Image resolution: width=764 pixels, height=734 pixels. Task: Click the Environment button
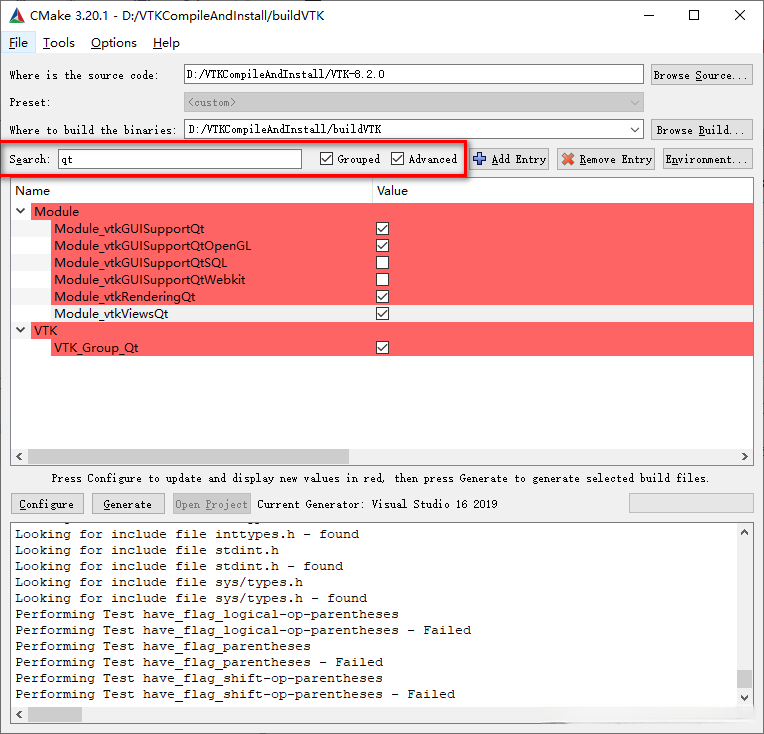707,159
